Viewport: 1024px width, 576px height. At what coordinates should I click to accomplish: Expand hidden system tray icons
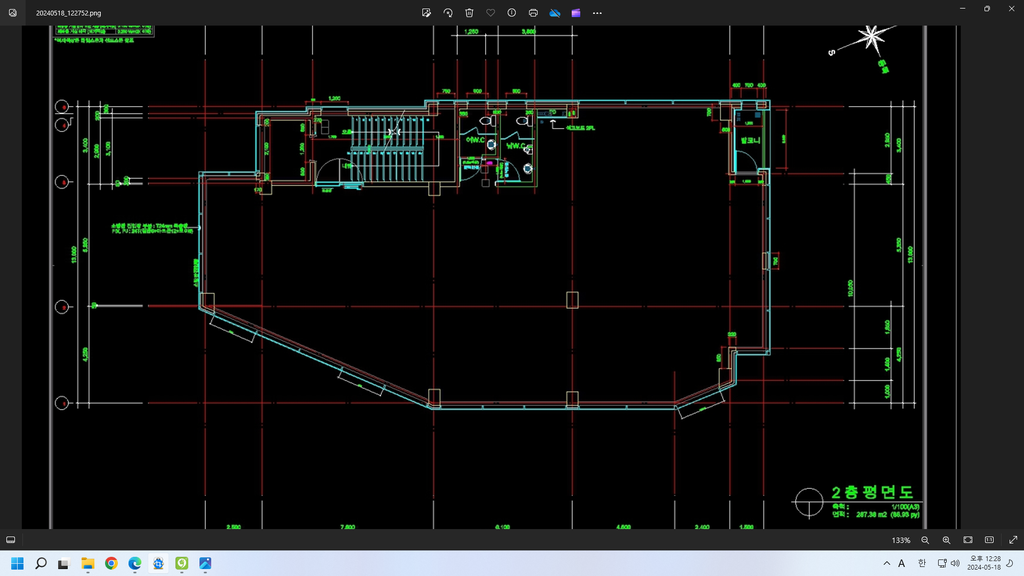click(885, 563)
